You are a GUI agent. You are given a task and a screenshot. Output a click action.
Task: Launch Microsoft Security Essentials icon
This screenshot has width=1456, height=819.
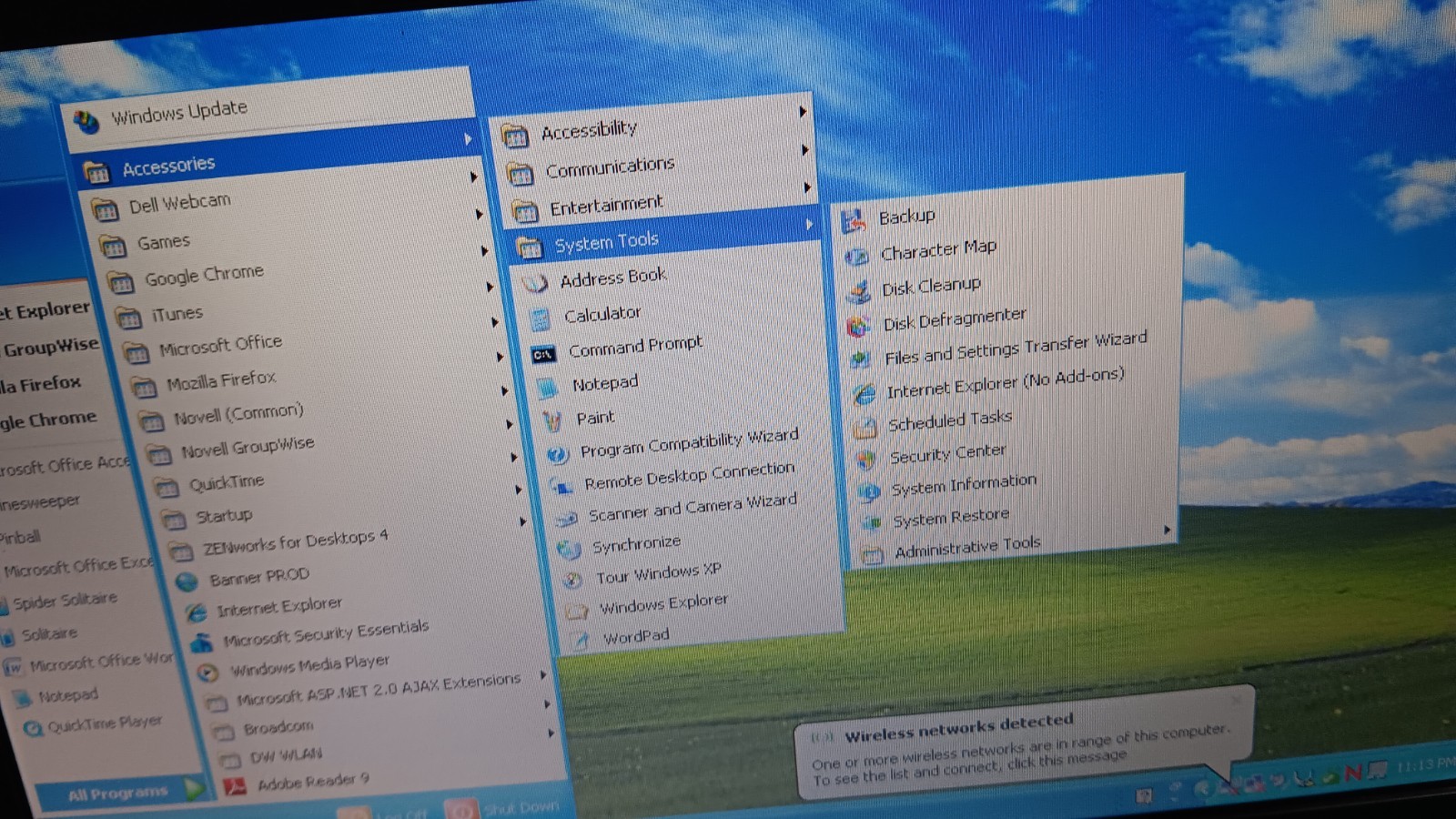click(201, 643)
